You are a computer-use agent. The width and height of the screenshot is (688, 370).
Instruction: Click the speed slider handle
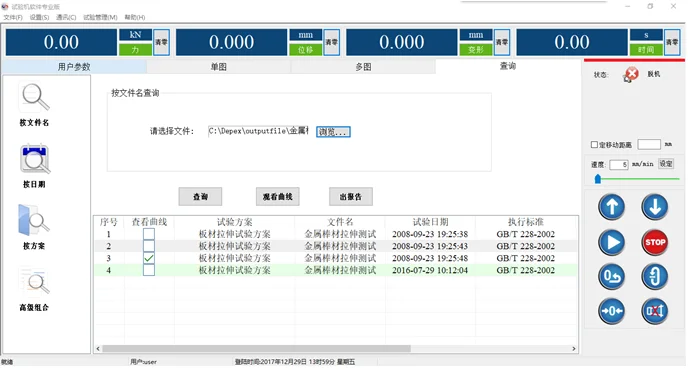598,179
